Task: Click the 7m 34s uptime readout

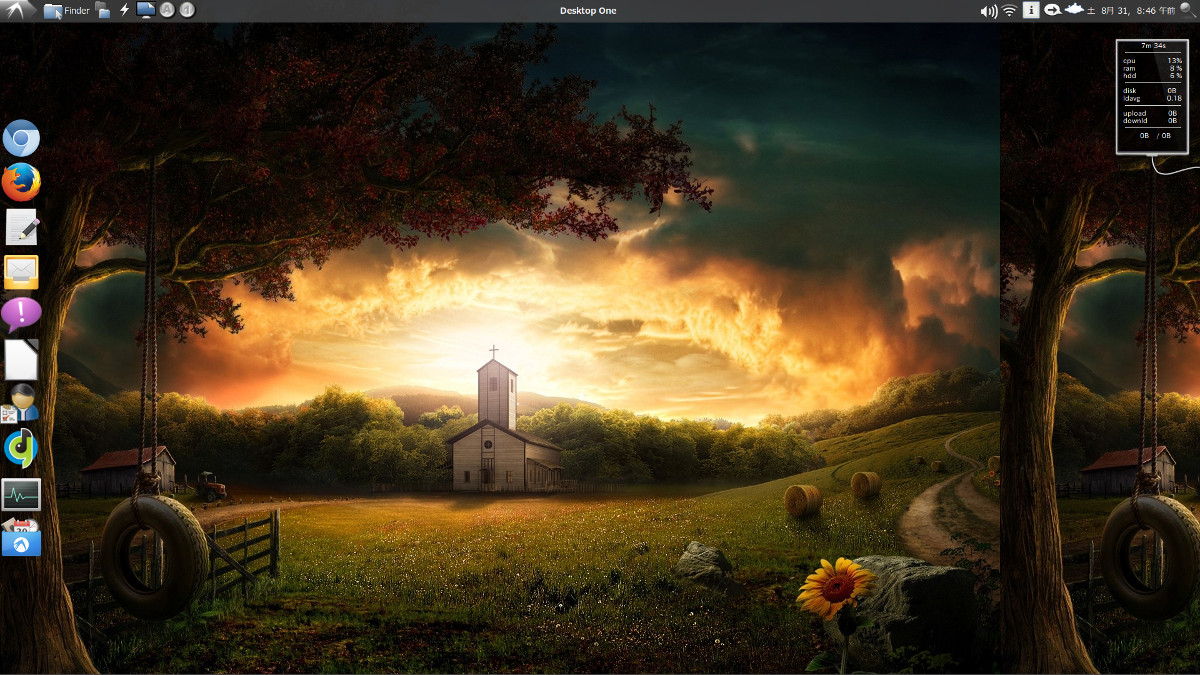Action: coord(1152,46)
